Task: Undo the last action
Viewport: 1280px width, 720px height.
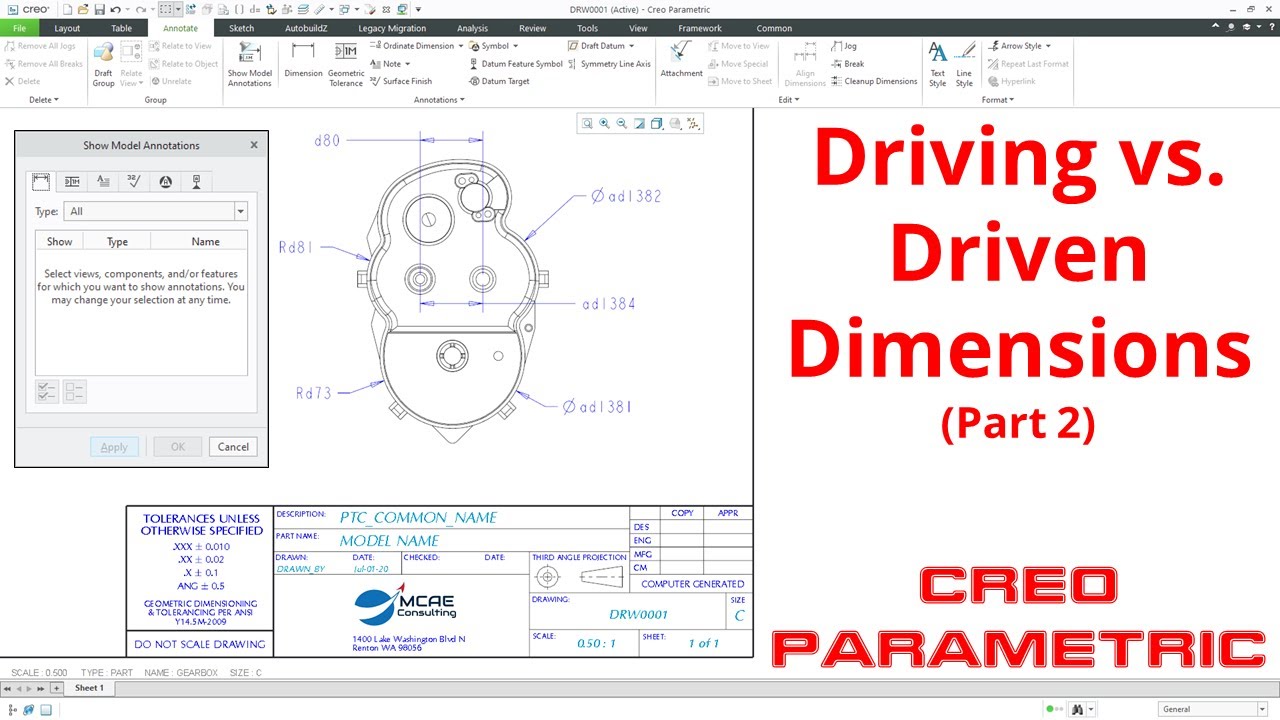Action: [116, 10]
